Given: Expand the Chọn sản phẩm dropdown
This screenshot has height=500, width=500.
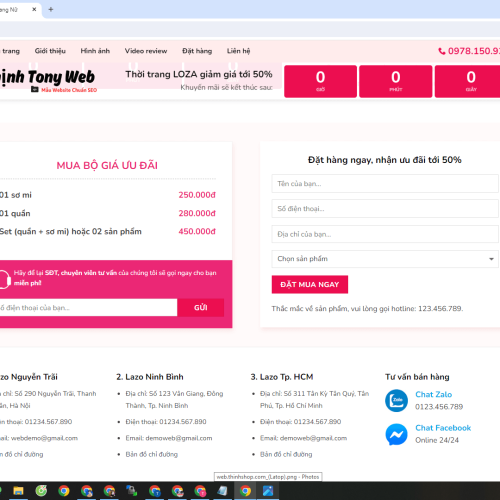Looking at the screenshot, I should click(385, 259).
